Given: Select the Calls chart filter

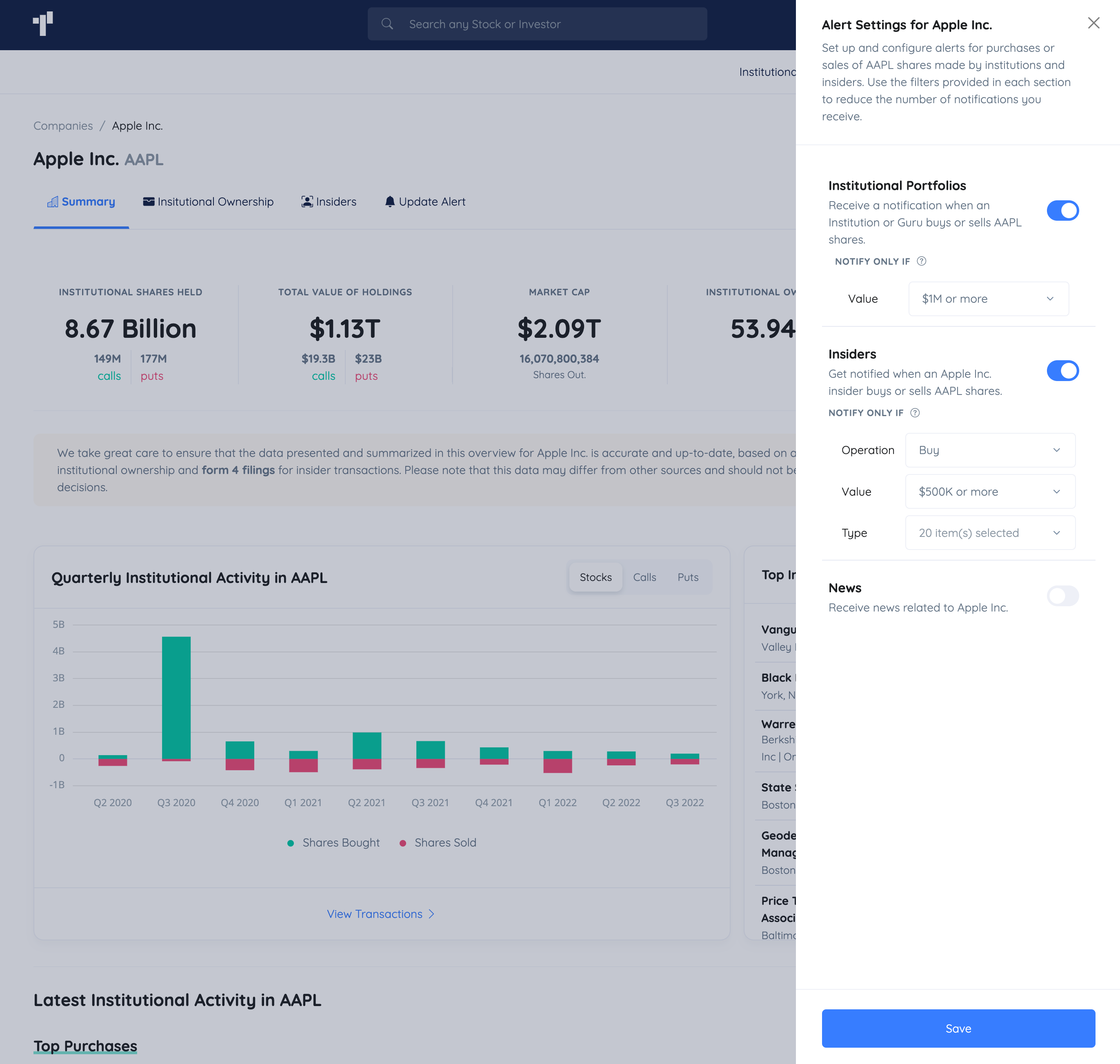Looking at the screenshot, I should coord(644,577).
